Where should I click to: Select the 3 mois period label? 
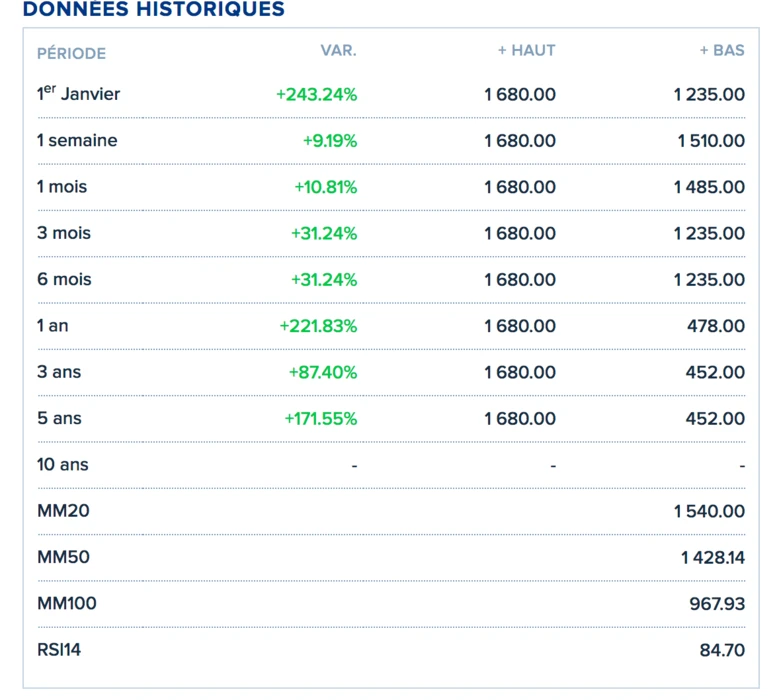point(64,233)
